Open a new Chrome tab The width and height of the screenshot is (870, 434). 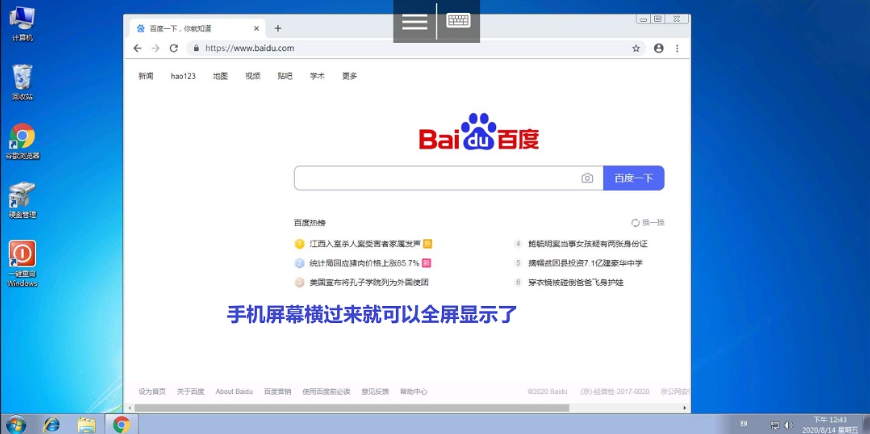click(278, 28)
